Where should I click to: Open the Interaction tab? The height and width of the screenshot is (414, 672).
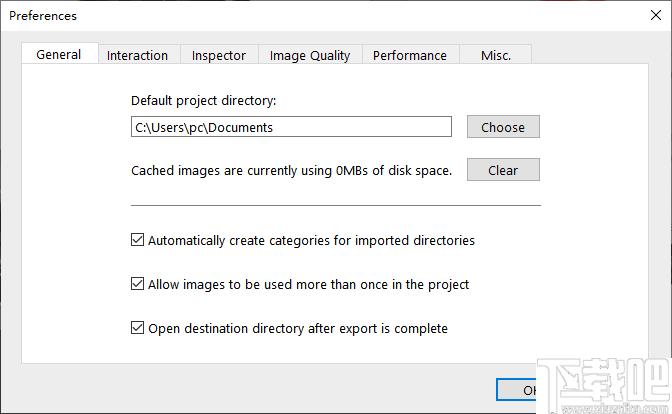137,56
